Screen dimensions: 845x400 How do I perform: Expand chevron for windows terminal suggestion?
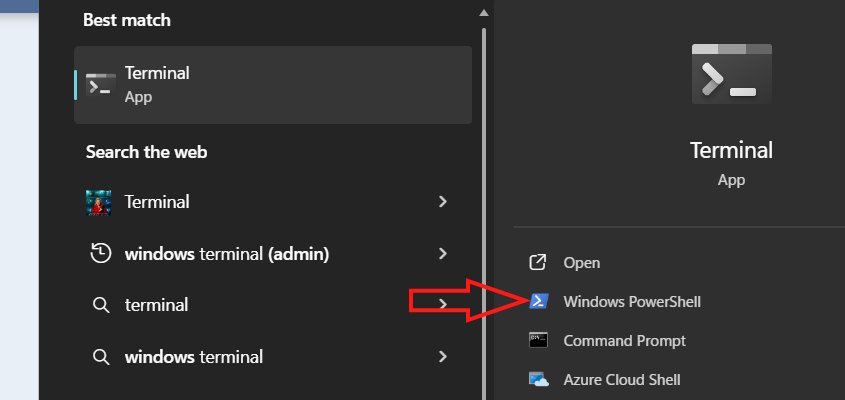point(443,356)
